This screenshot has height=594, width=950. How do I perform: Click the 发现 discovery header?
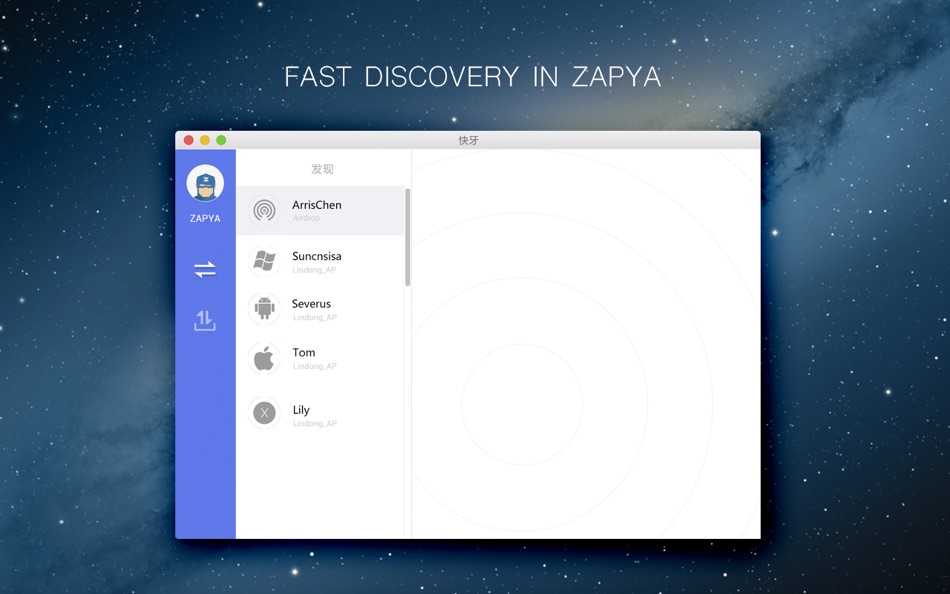[x=322, y=169]
